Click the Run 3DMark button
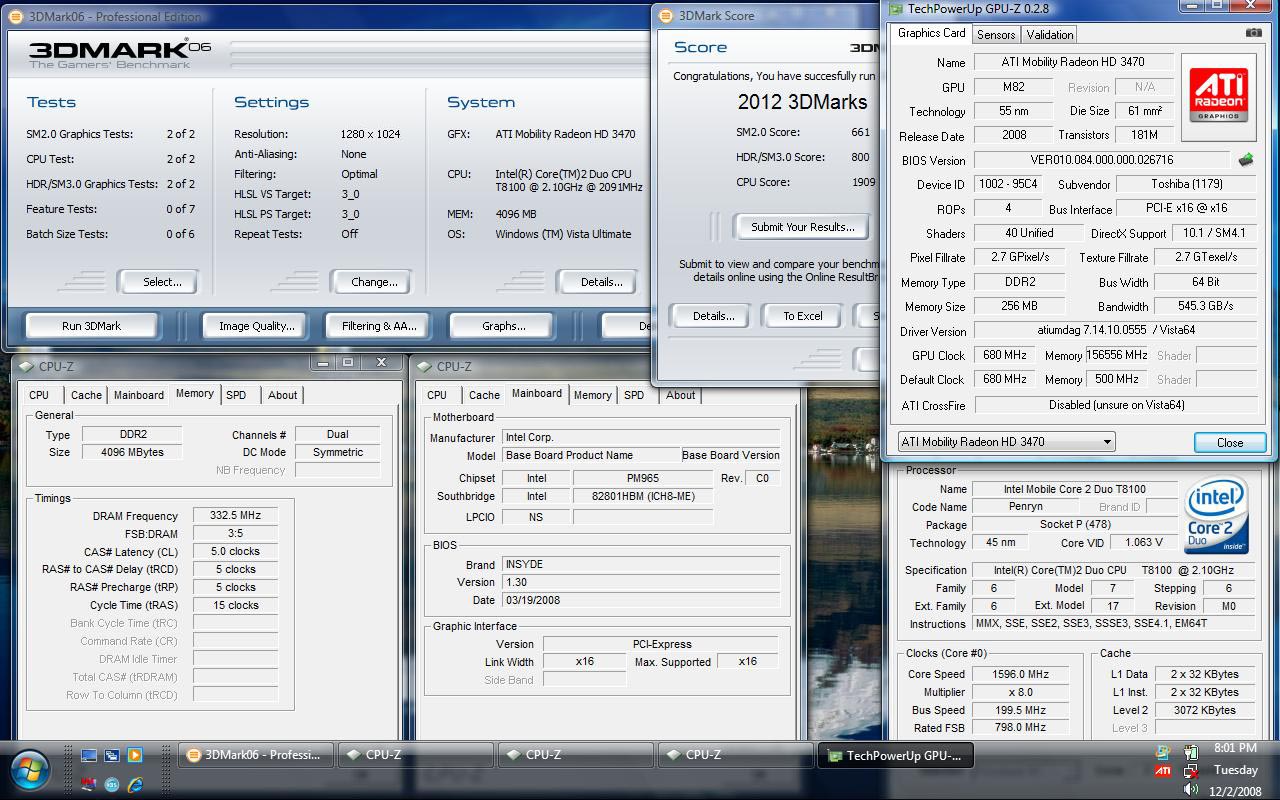This screenshot has height=800, width=1280. coord(91,326)
